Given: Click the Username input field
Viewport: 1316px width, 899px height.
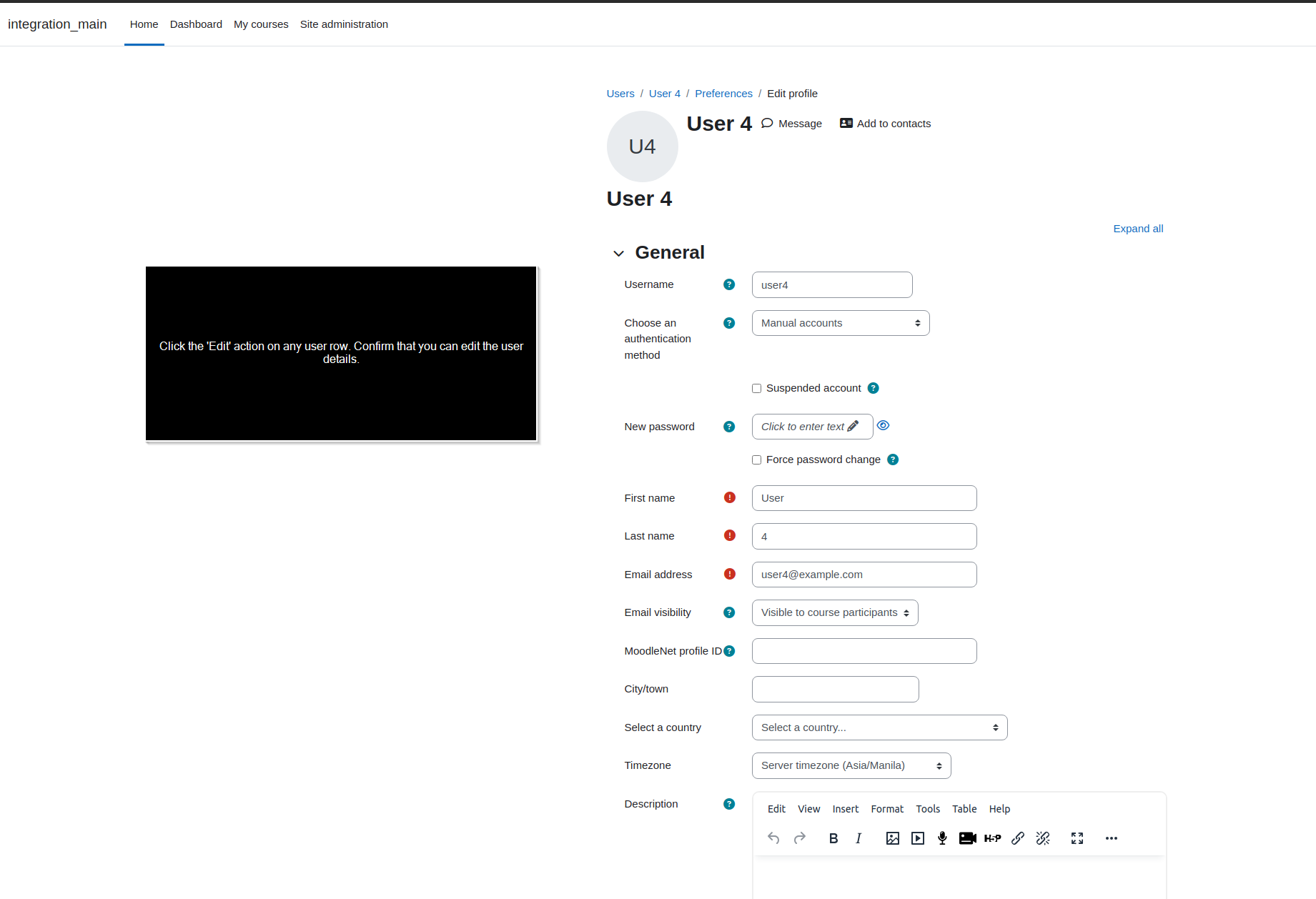Looking at the screenshot, I should (x=832, y=285).
